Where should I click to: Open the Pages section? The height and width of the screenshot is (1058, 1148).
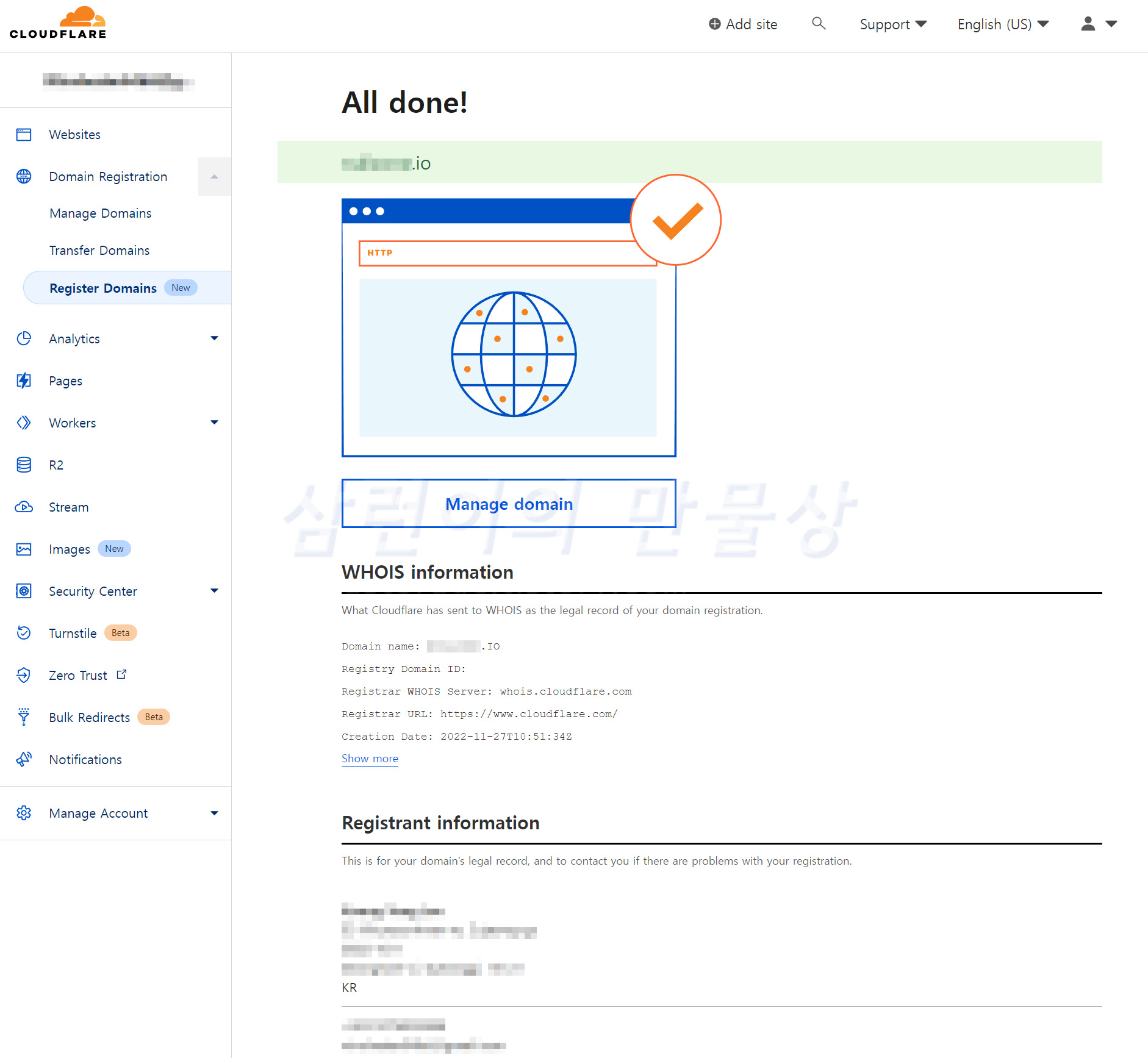coord(65,381)
